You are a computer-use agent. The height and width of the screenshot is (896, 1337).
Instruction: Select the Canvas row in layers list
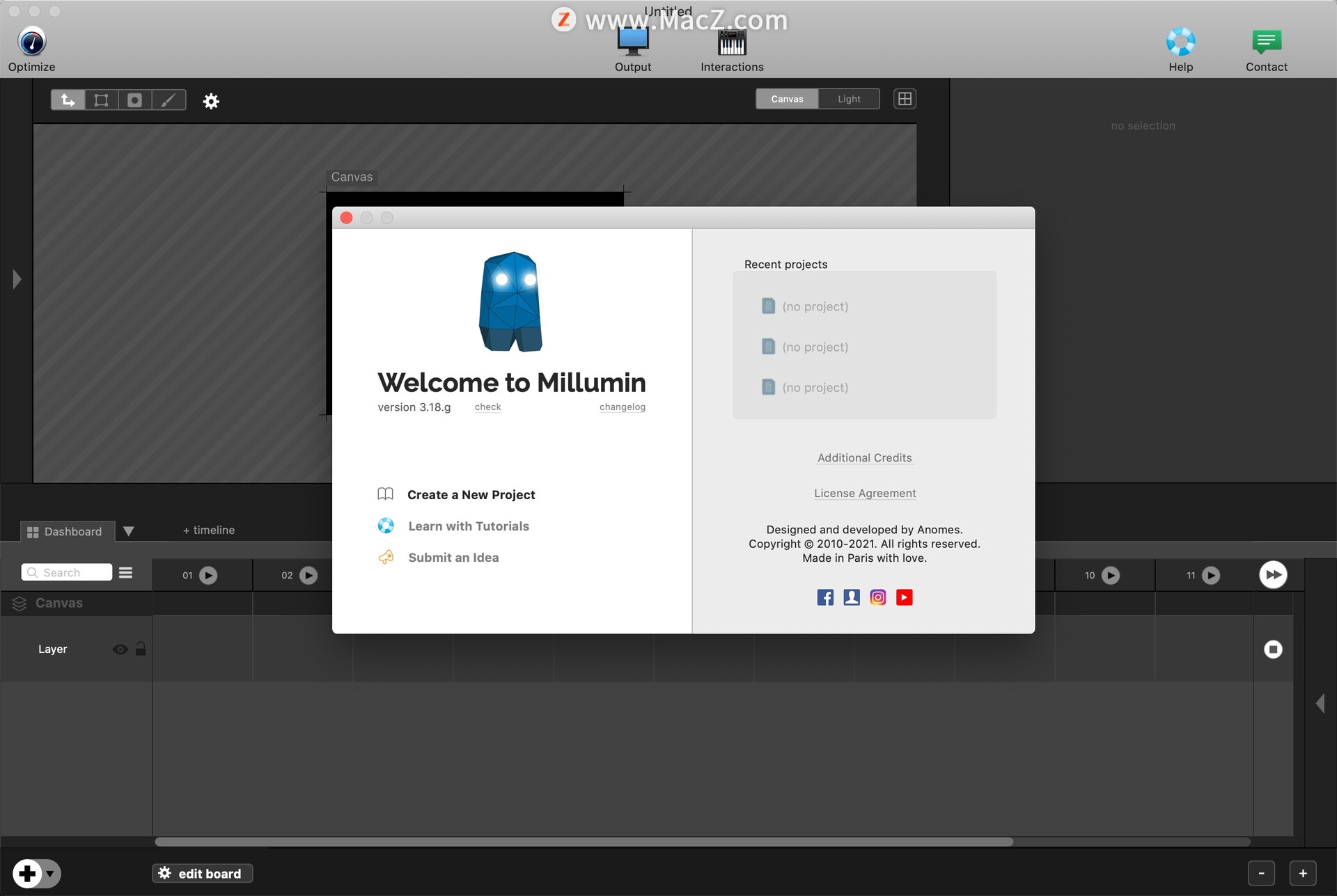(76, 604)
